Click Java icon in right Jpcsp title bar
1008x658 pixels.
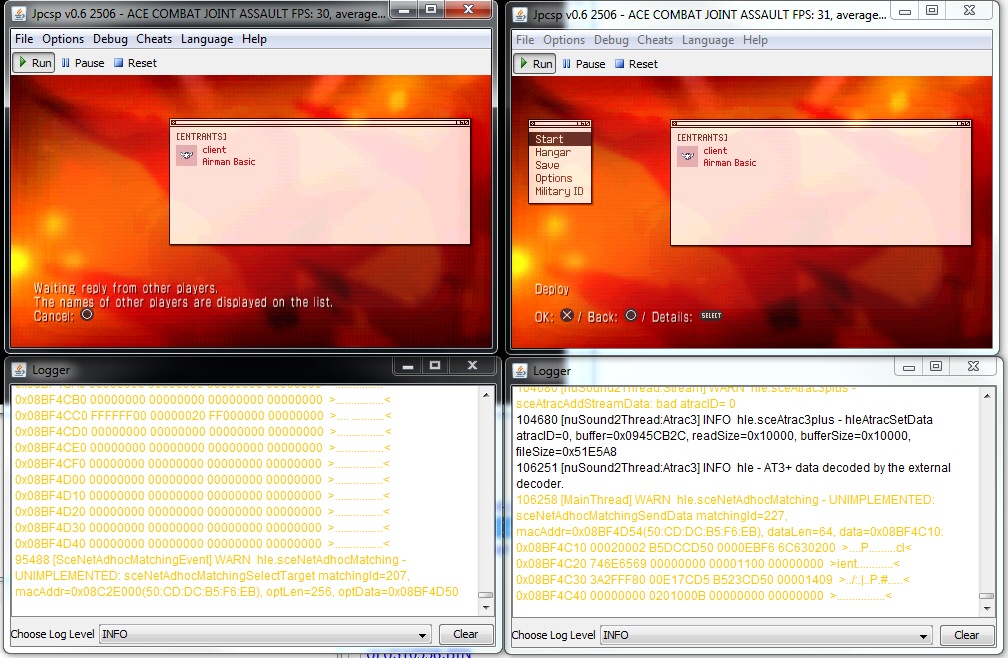pos(521,14)
